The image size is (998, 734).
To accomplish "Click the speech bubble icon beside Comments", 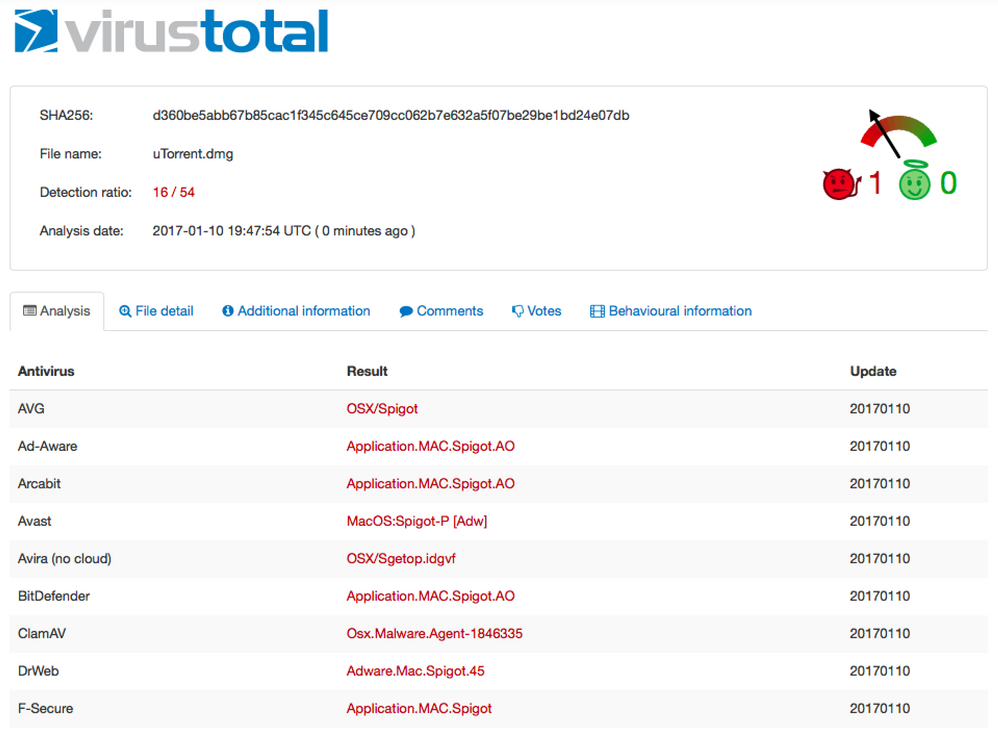I will (x=406, y=311).
